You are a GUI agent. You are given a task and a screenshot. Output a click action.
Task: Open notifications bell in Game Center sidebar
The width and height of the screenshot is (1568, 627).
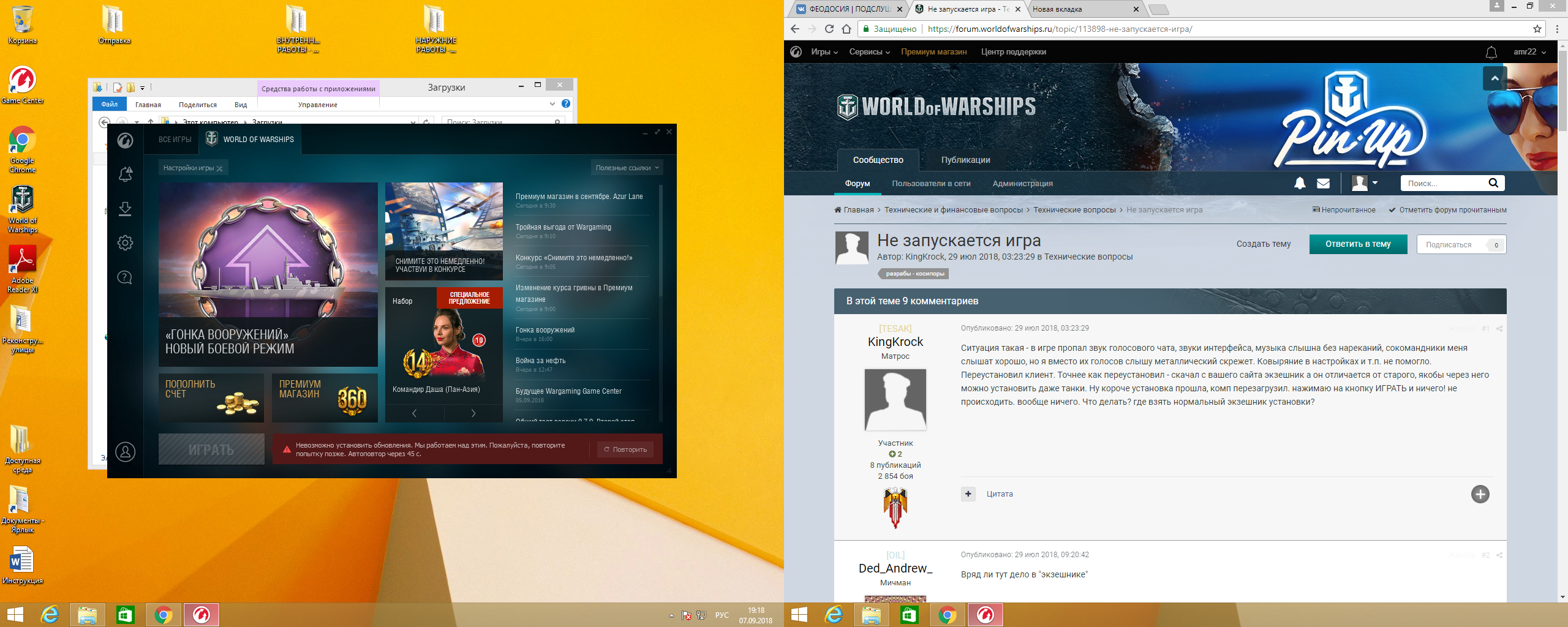click(125, 175)
